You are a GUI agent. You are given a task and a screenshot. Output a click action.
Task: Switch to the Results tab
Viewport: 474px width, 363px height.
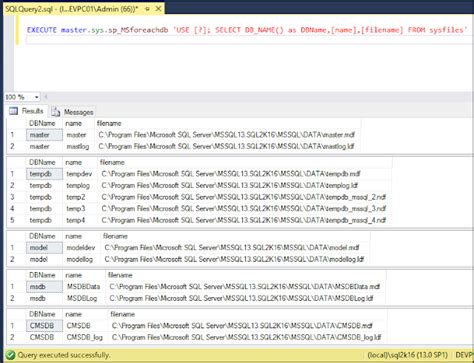[27, 111]
